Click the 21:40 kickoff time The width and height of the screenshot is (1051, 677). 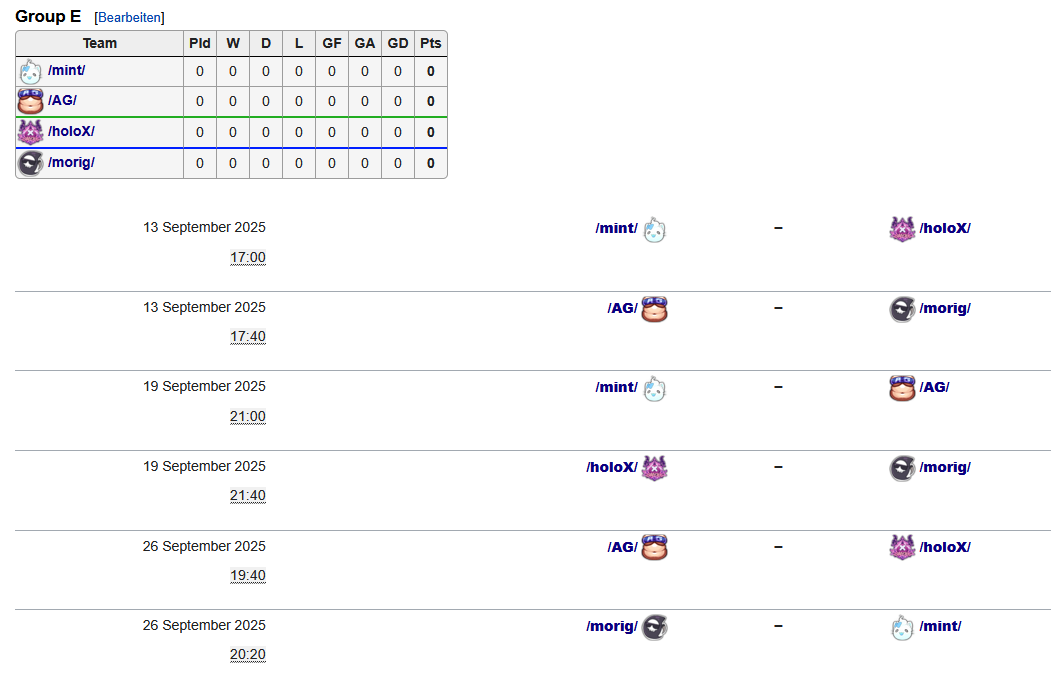248,495
